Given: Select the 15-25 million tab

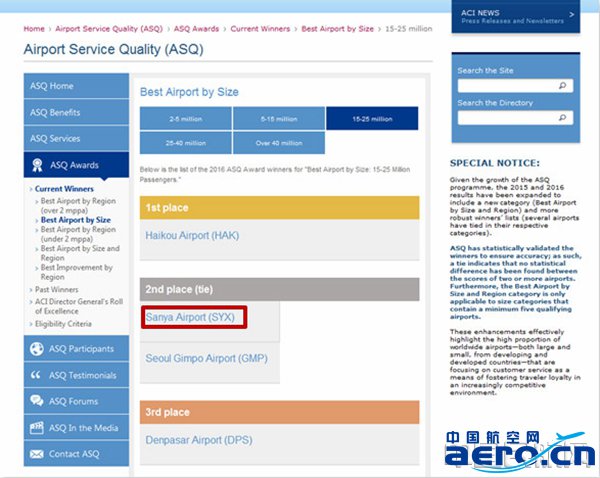Looking at the screenshot, I should tap(372, 119).
